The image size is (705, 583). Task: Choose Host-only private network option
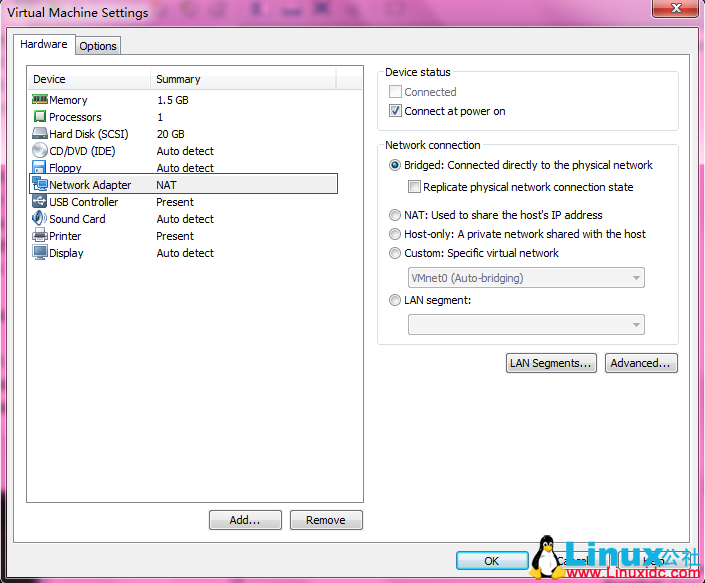coord(395,234)
